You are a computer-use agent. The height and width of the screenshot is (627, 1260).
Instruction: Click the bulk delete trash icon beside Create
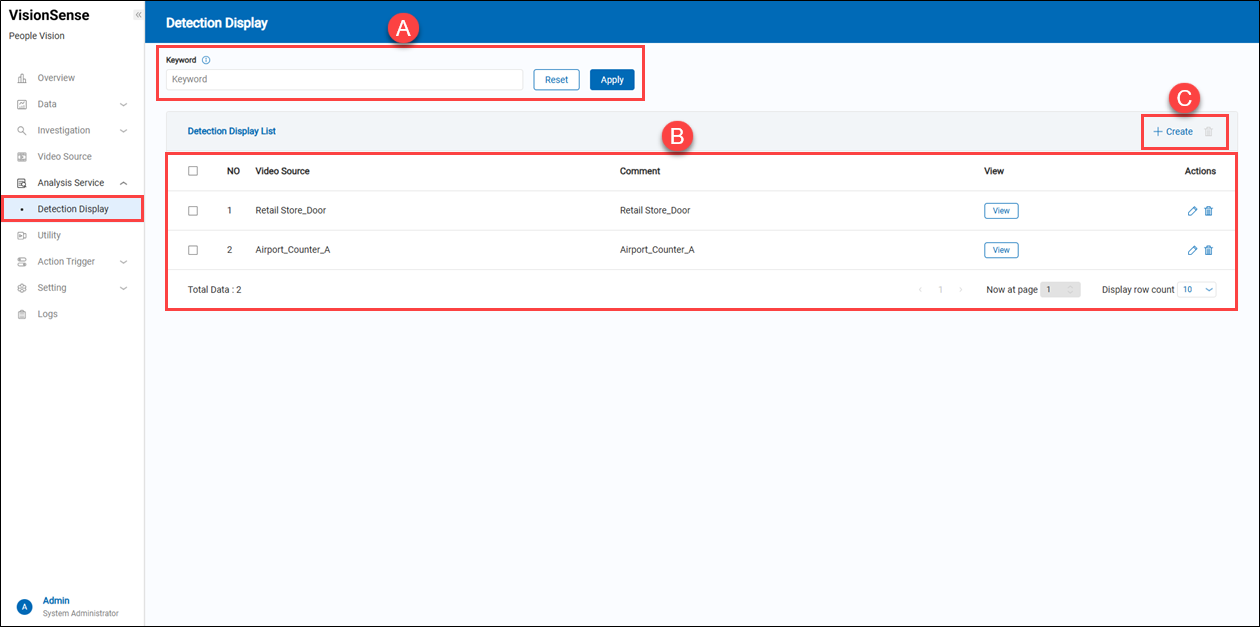click(1208, 131)
